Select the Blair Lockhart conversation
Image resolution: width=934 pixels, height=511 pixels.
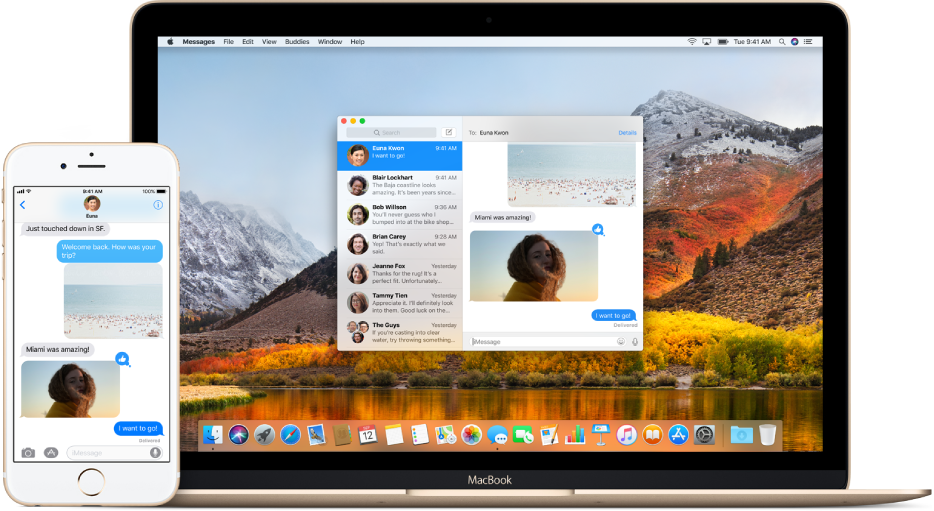tap(400, 185)
